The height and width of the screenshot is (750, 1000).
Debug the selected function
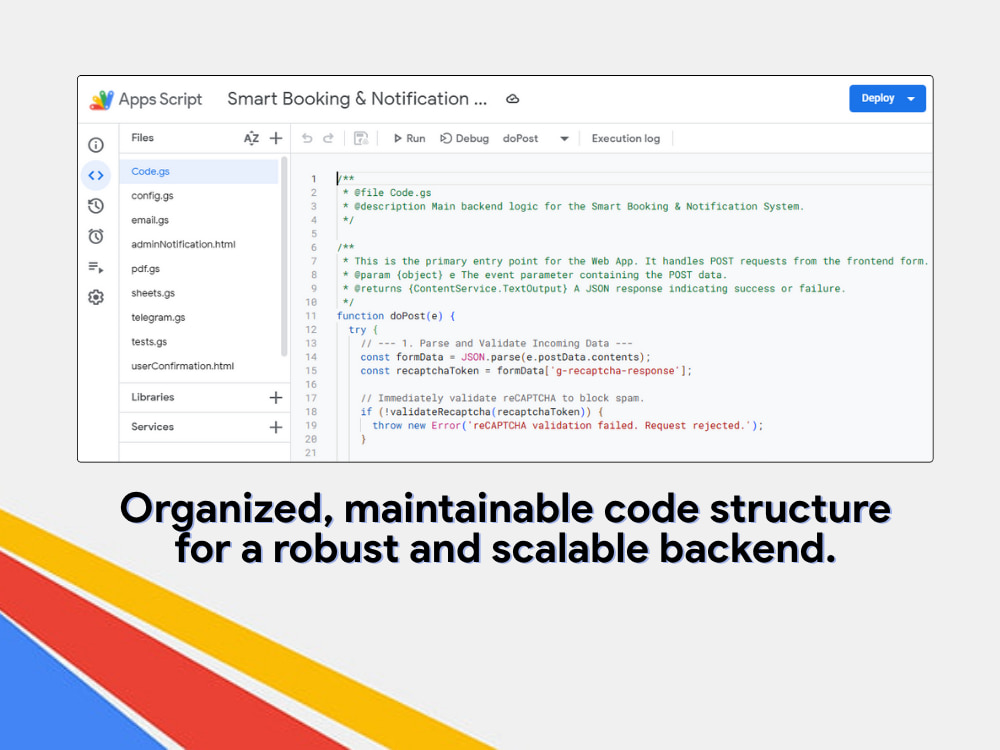click(x=464, y=138)
